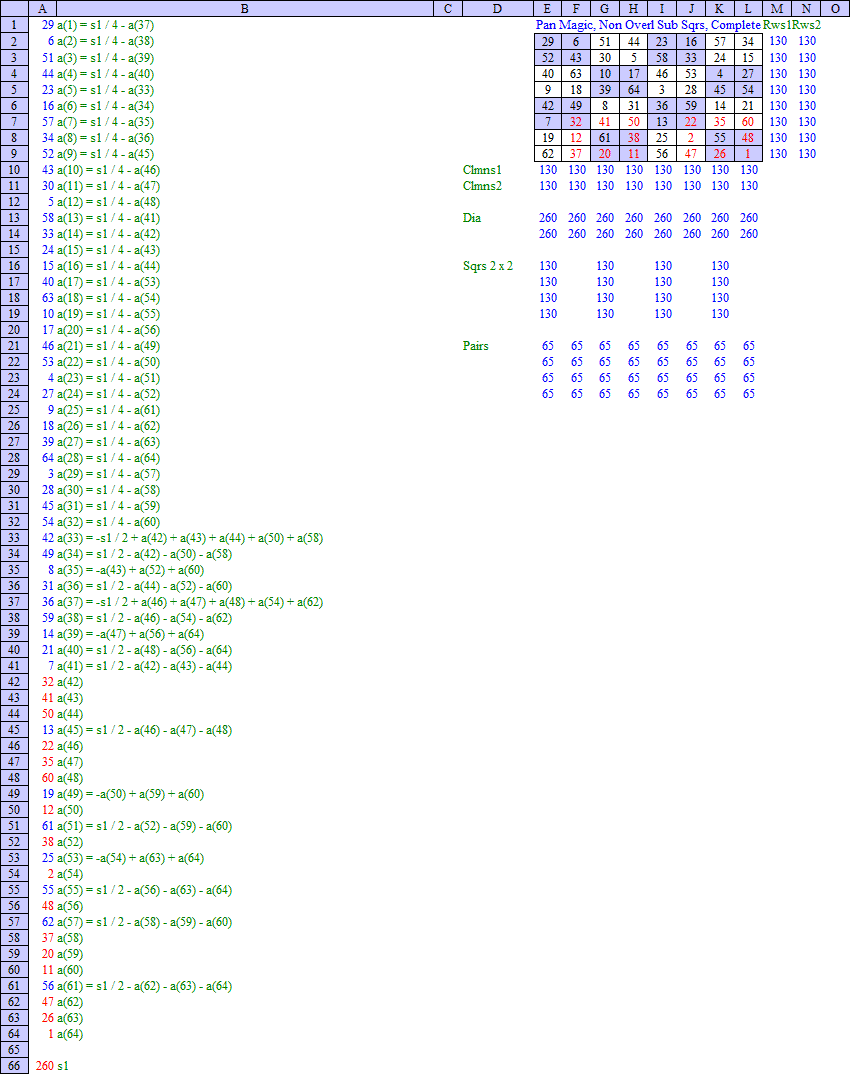This screenshot has height=1076, width=852.
Task: Click the formula for a(28)
Action: 108,458
